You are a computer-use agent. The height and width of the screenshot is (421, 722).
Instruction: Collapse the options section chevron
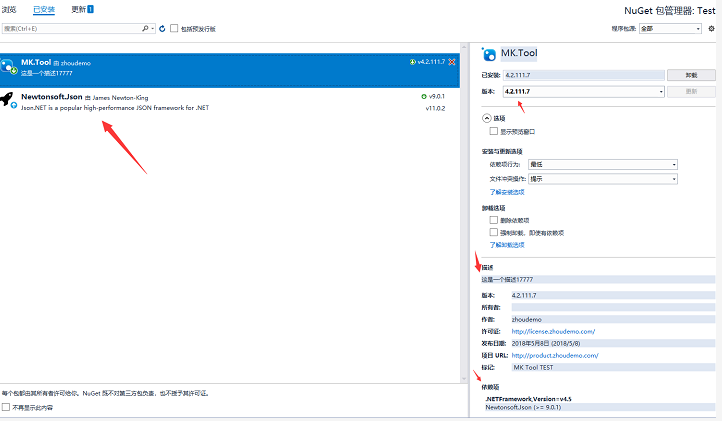tap(487, 118)
